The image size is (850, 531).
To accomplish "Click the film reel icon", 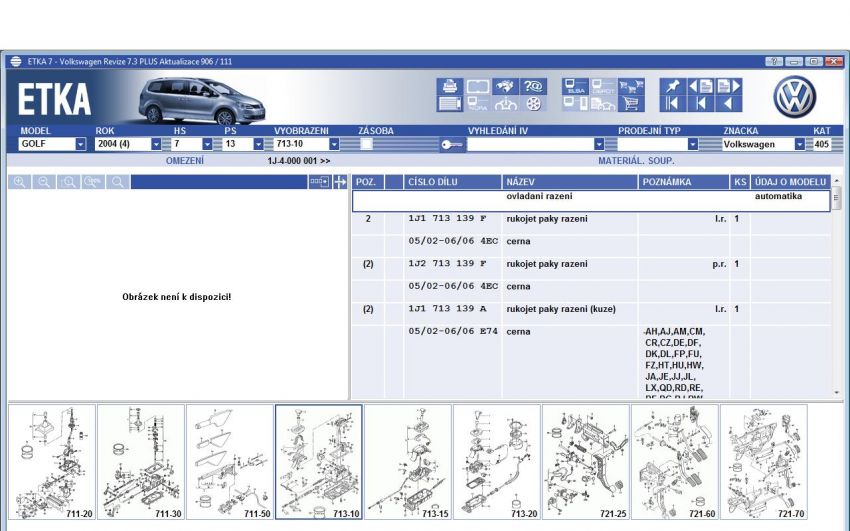I will 533,103.
